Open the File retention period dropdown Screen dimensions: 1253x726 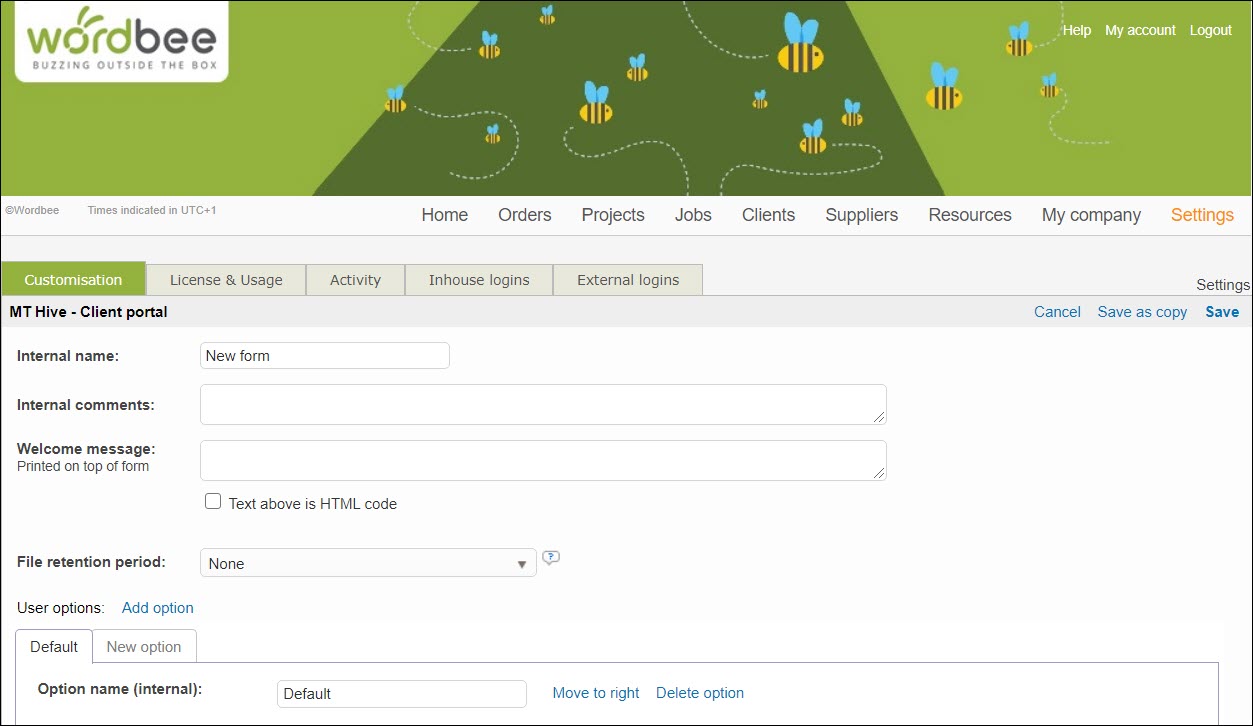pos(368,563)
